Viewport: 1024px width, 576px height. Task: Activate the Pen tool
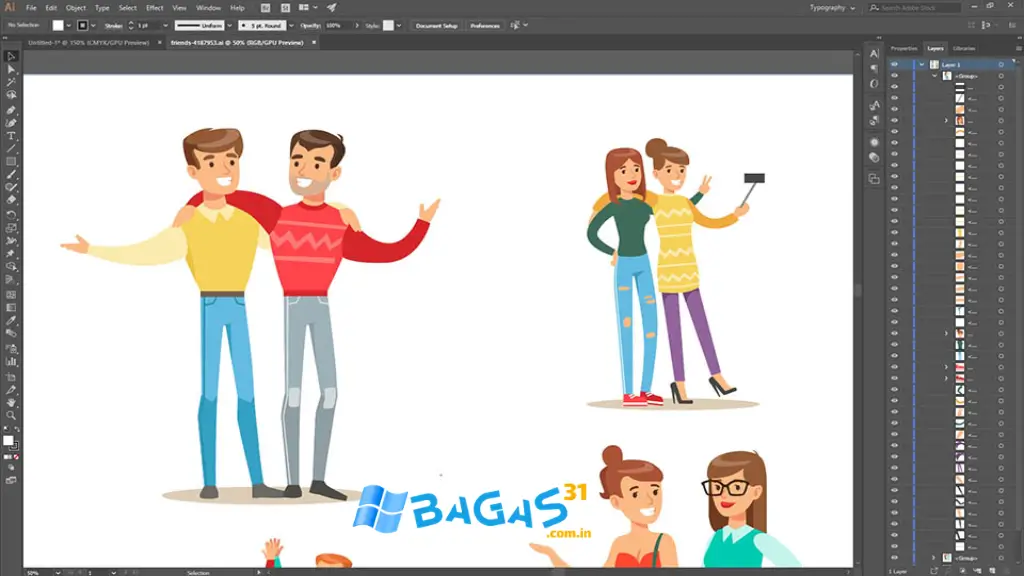[x=11, y=112]
